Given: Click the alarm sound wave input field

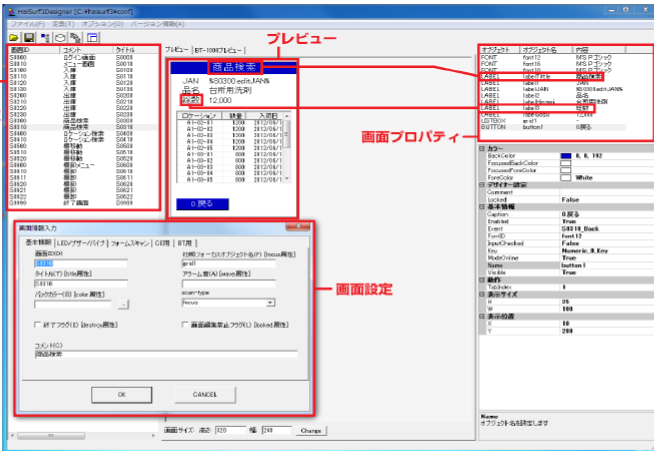Looking at the screenshot, I should (x=229, y=284).
